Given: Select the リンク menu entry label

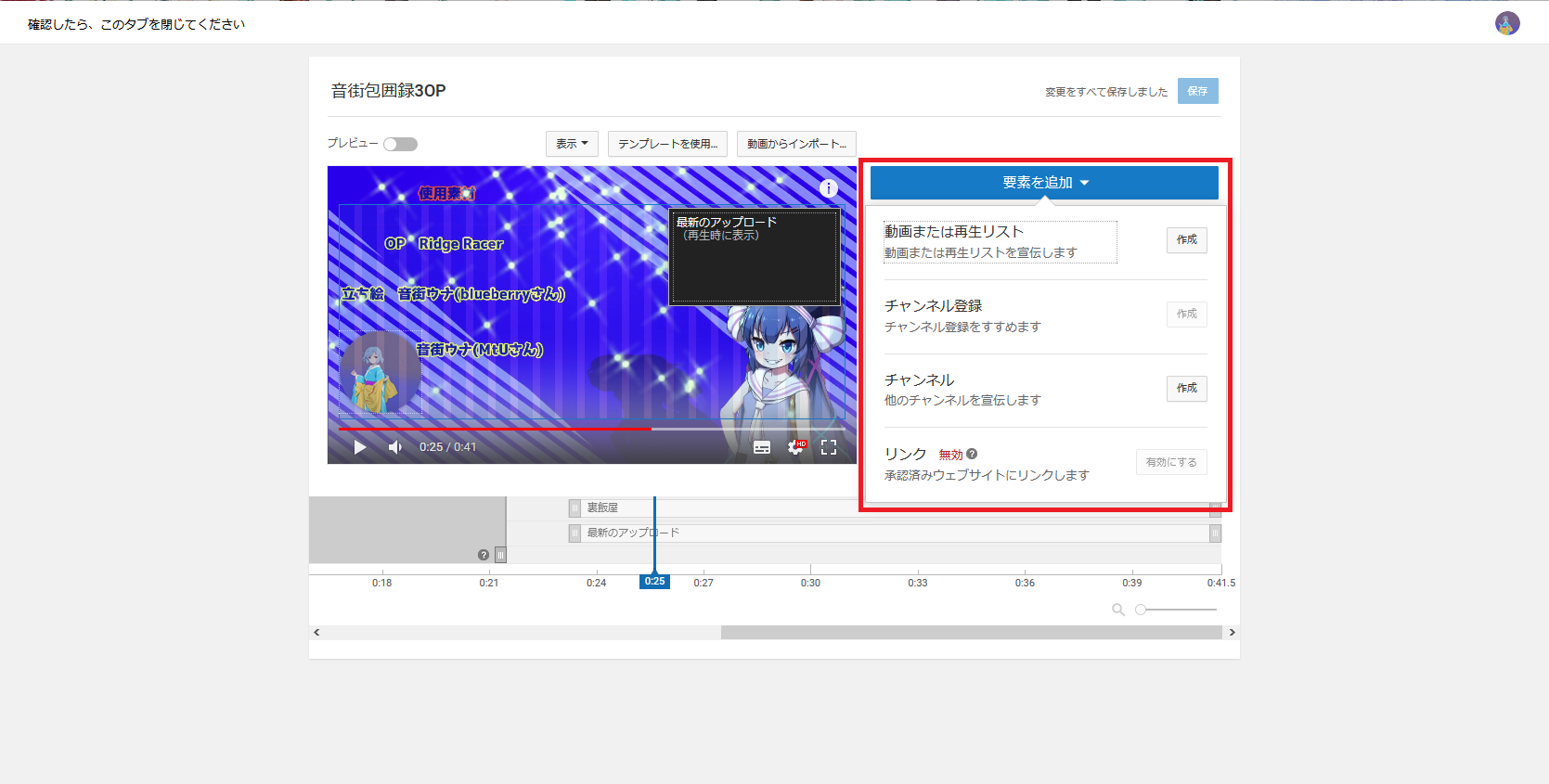Looking at the screenshot, I should (x=905, y=454).
